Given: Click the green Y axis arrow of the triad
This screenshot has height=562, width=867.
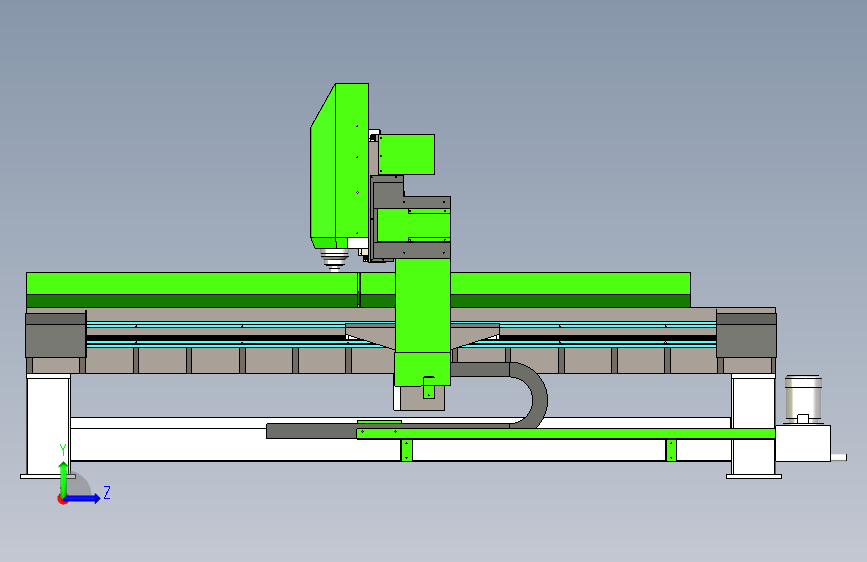Looking at the screenshot, I should 63,478.
